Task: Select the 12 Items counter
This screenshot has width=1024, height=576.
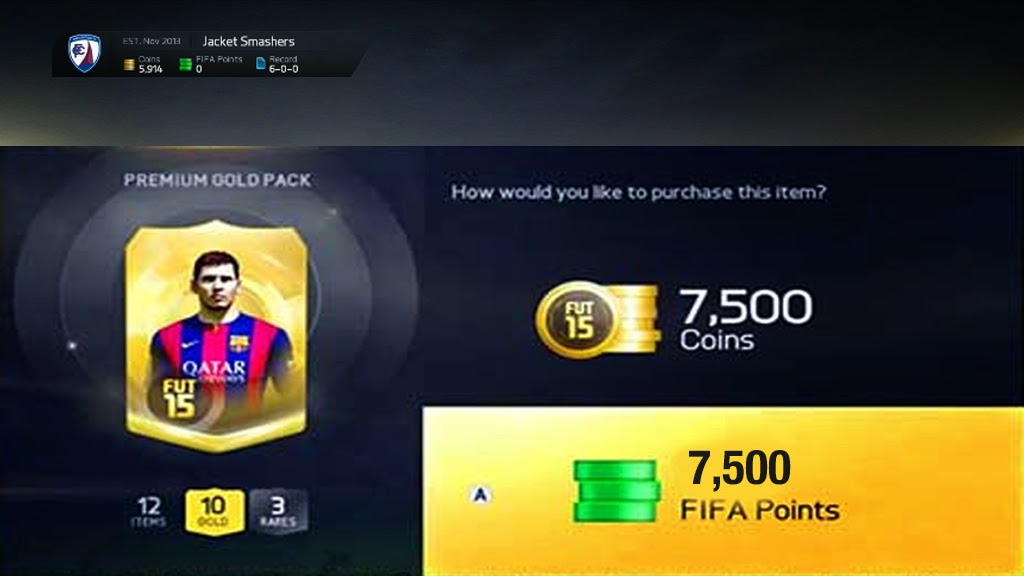Action: [150, 511]
